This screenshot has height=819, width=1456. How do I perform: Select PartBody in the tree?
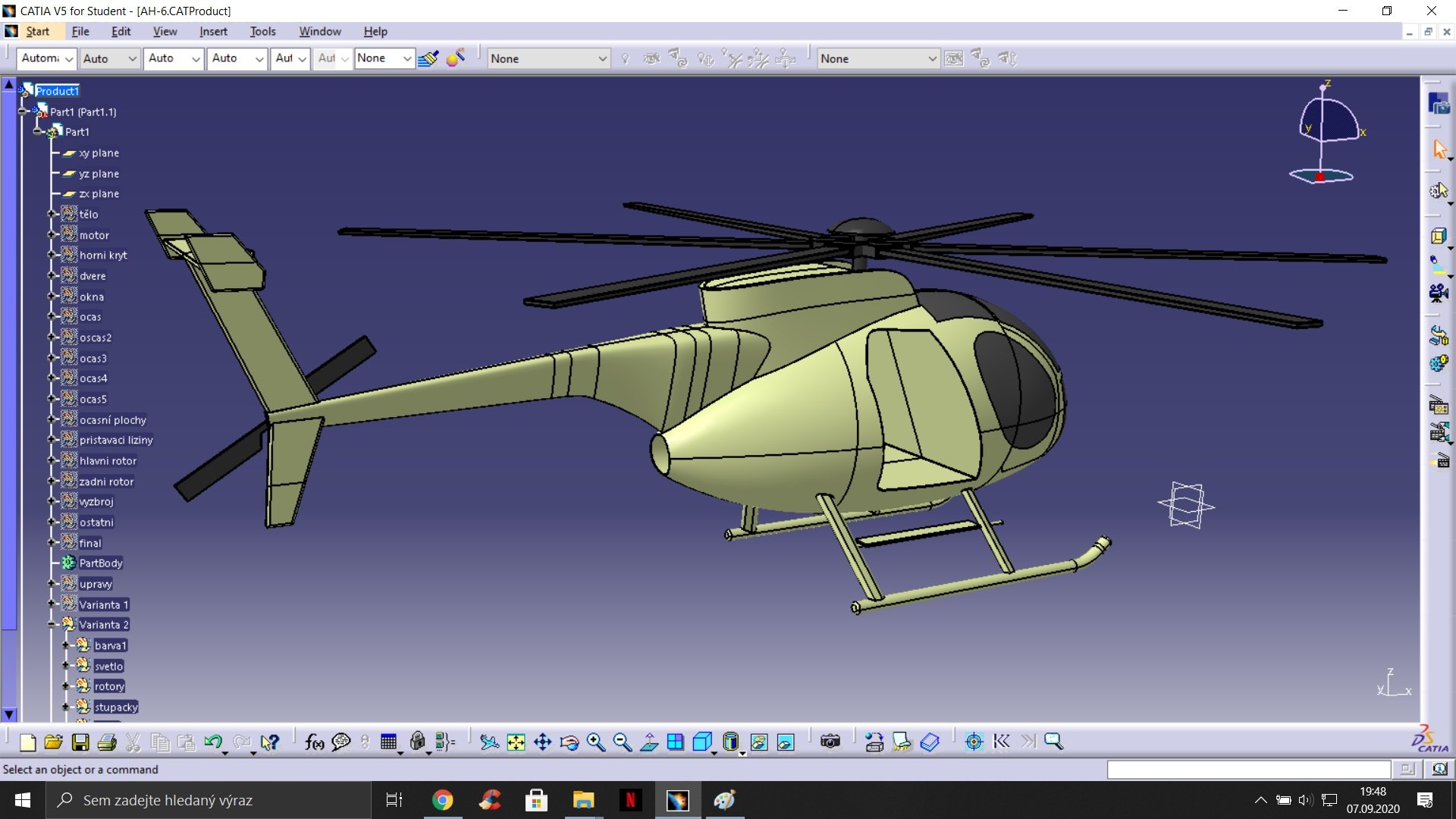coord(101,563)
